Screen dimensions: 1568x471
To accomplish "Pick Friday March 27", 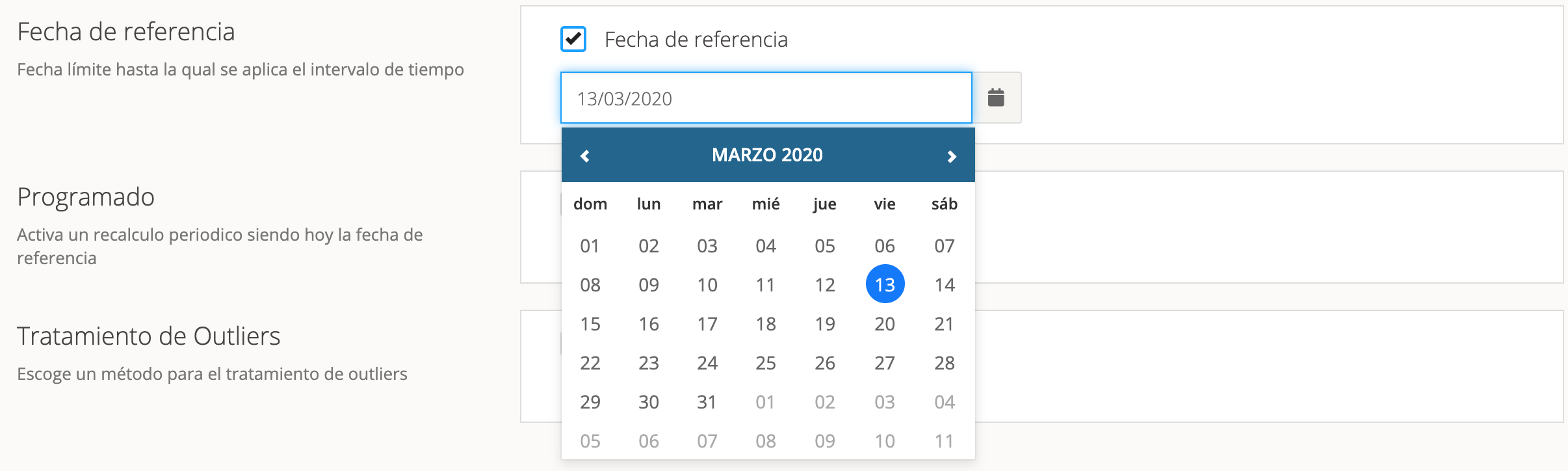I will [x=885, y=363].
